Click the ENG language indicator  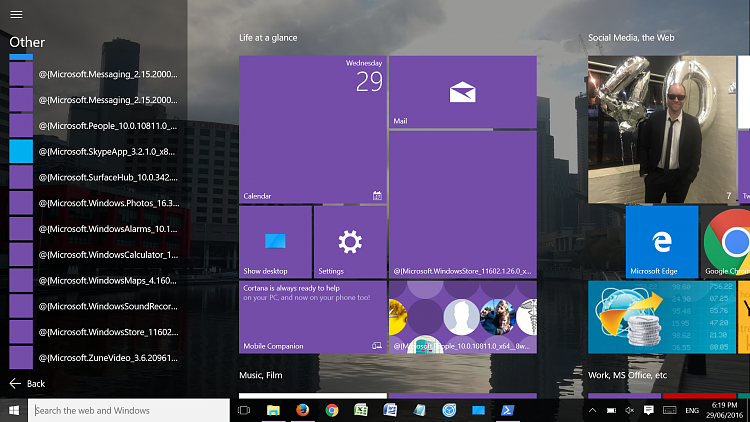(x=692, y=411)
